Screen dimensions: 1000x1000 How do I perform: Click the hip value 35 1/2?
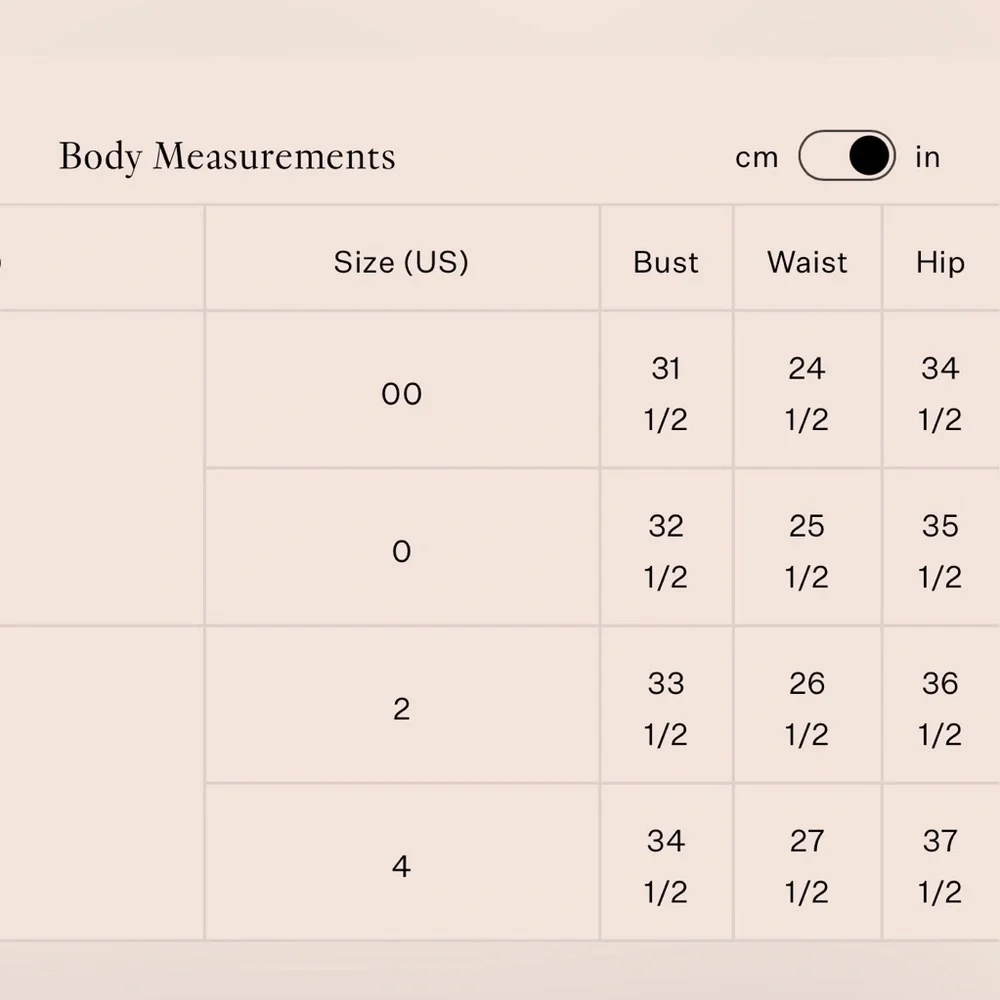coord(940,551)
